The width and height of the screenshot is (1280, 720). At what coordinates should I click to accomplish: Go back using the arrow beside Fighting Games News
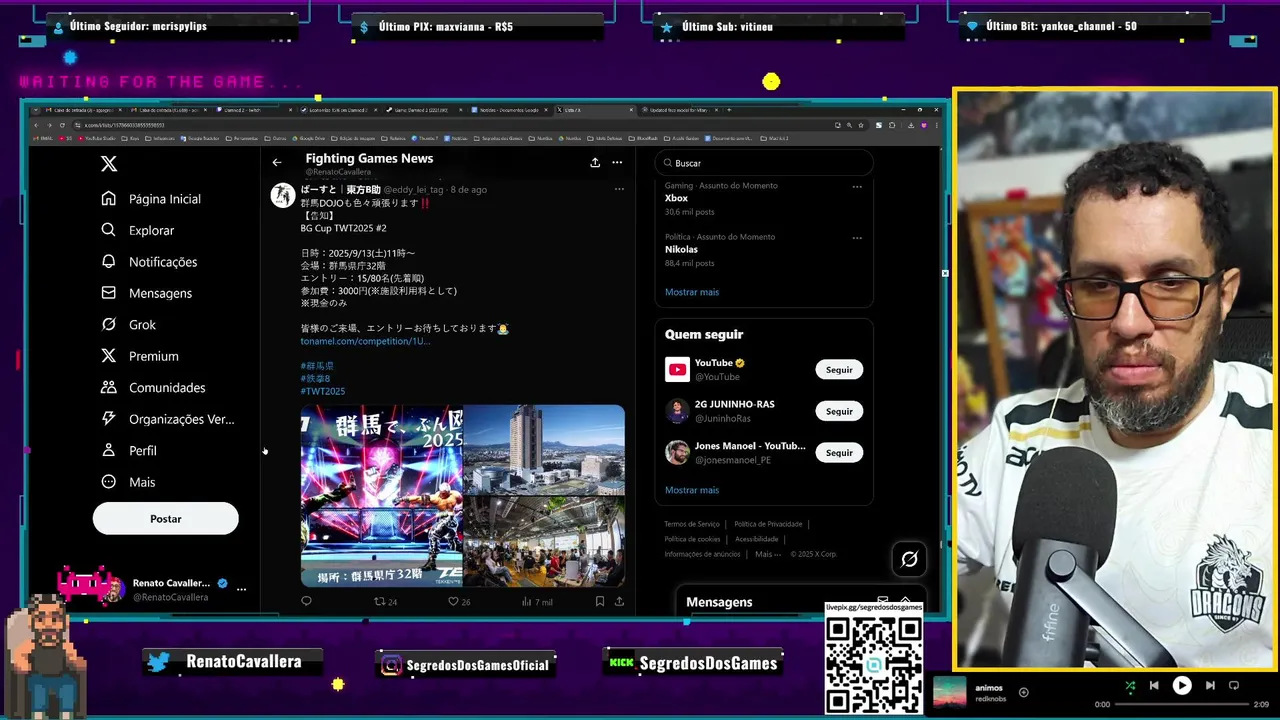277,163
